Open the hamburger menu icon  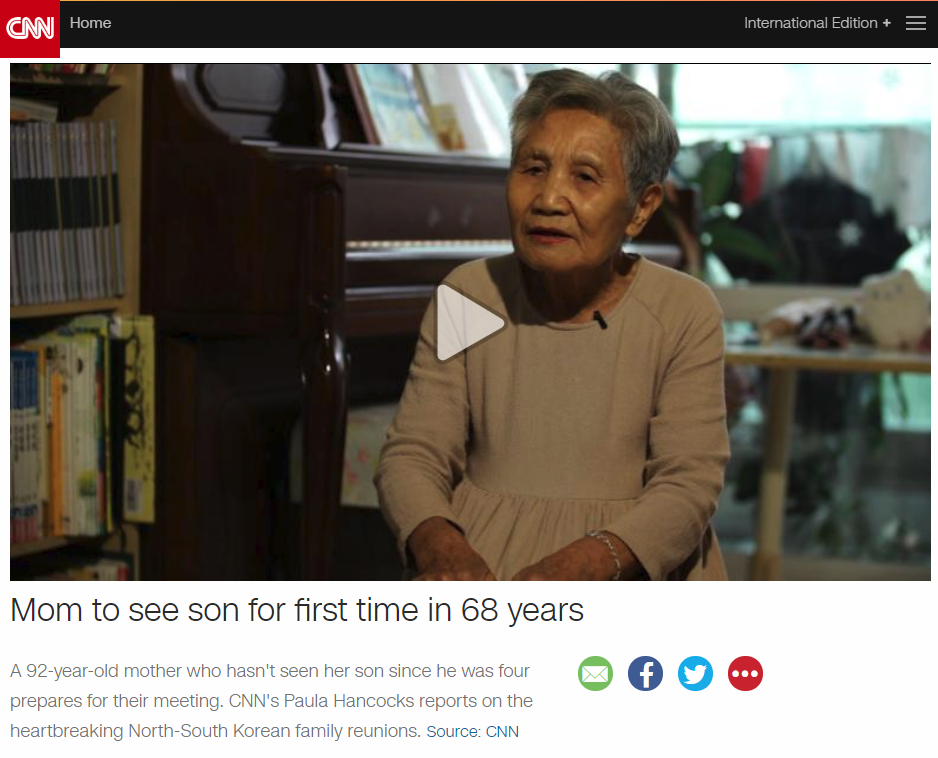coord(915,23)
